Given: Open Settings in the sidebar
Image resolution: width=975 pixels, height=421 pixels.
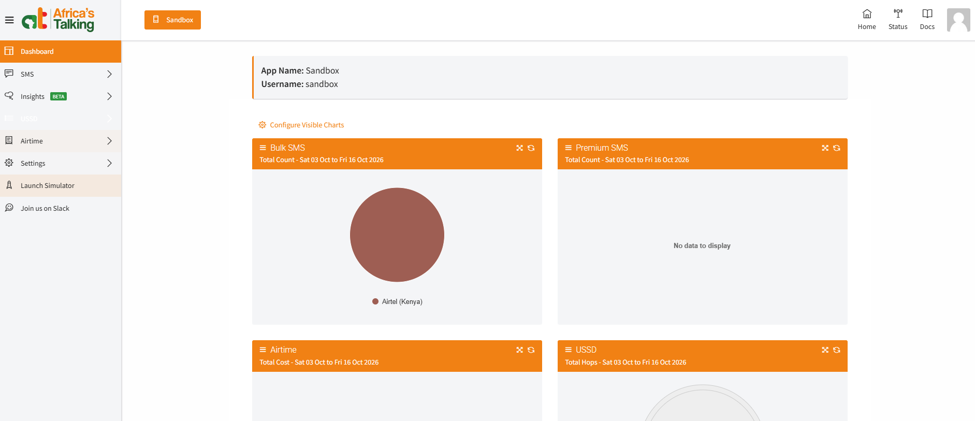Looking at the screenshot, I should (x=60, y=164).
